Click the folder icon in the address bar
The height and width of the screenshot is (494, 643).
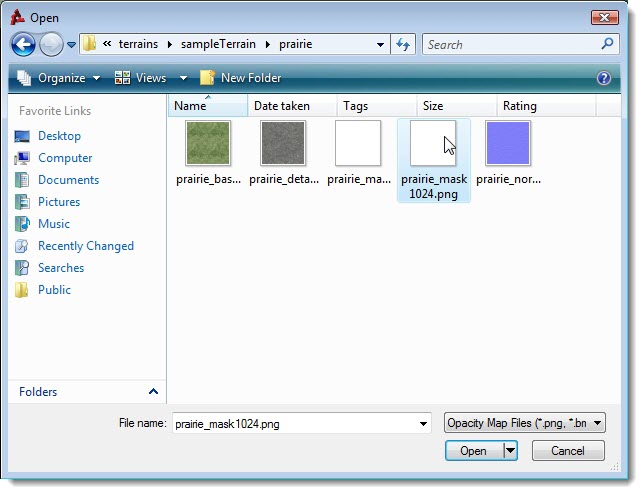[89, 44]
